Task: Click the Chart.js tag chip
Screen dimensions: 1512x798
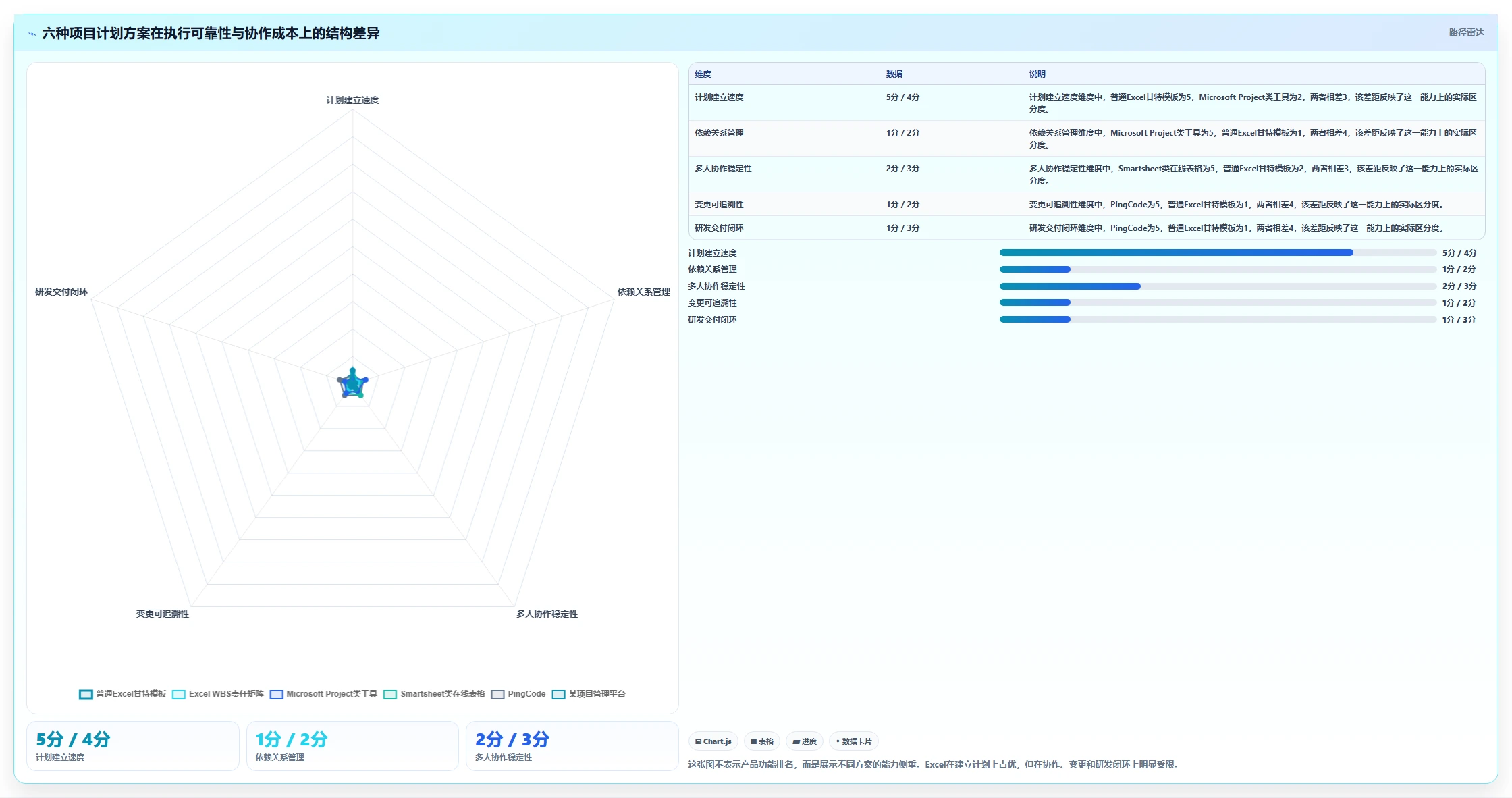Action: click(x=713, y=741)
